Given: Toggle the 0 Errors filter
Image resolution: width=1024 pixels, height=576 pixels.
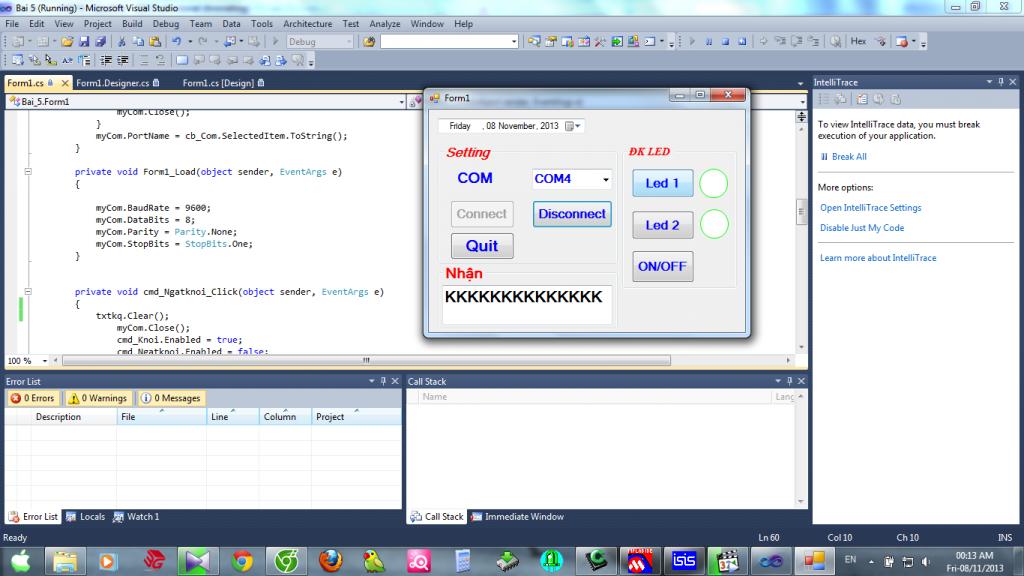Looking at the screenshot, I should click(33, 398).
